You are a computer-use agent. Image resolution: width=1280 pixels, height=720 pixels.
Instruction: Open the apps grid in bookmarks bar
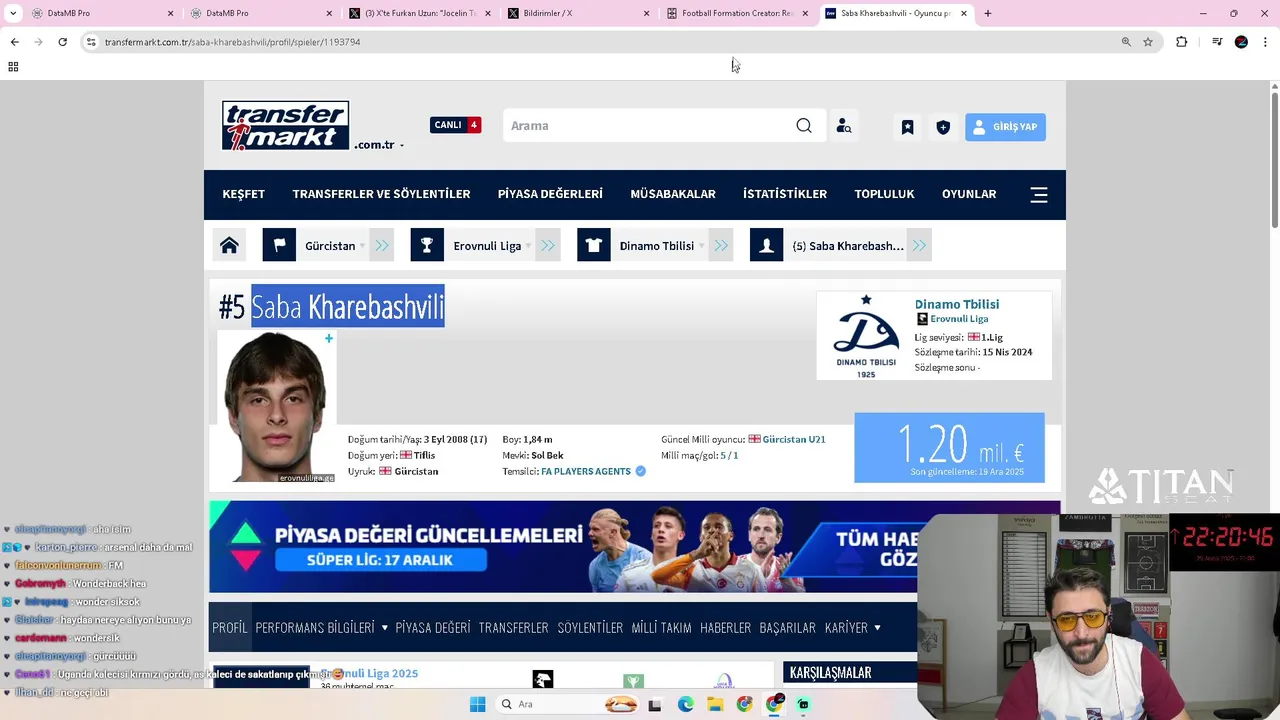13,67
